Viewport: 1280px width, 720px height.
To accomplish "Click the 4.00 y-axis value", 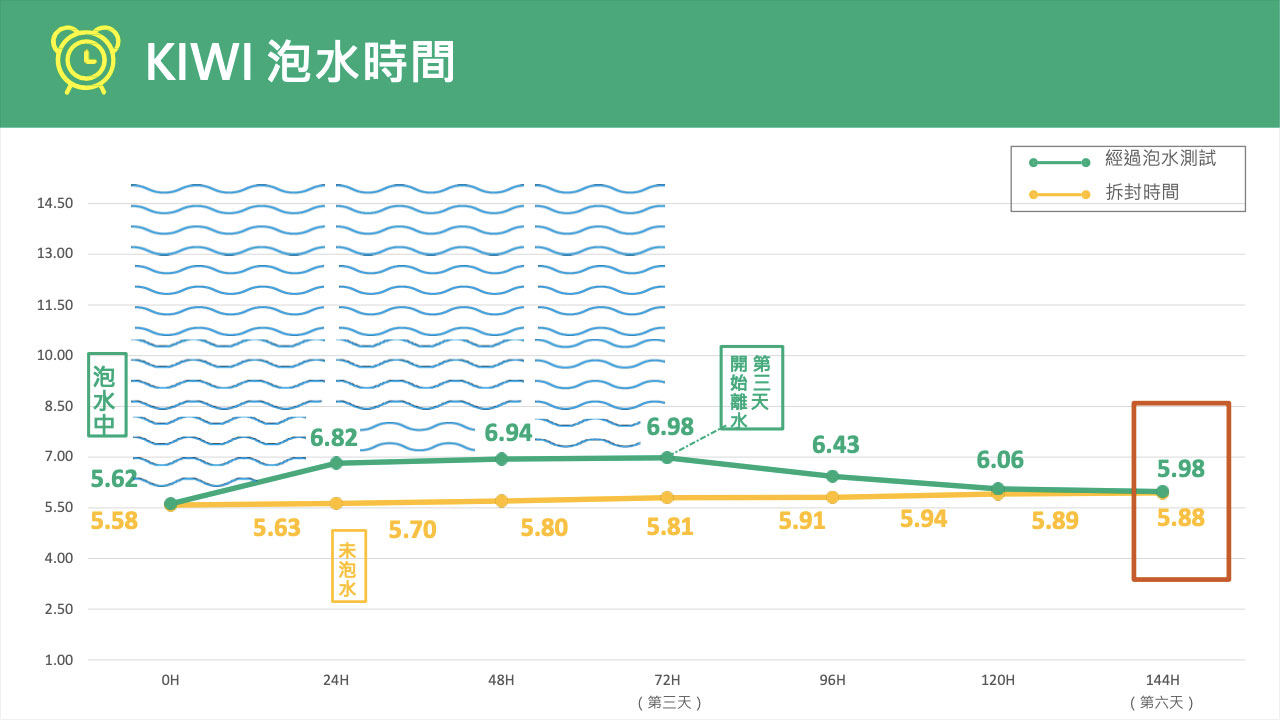I will click(58, 558).
